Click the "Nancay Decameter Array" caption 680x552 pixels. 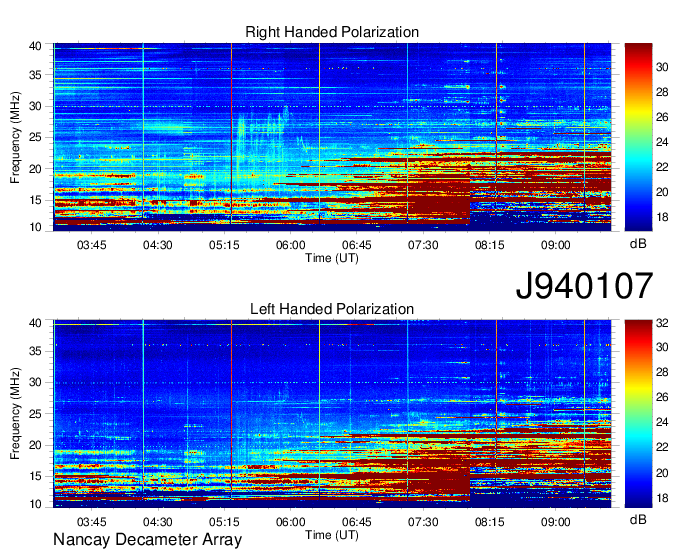pyautogui.click(x=147, y=540)
